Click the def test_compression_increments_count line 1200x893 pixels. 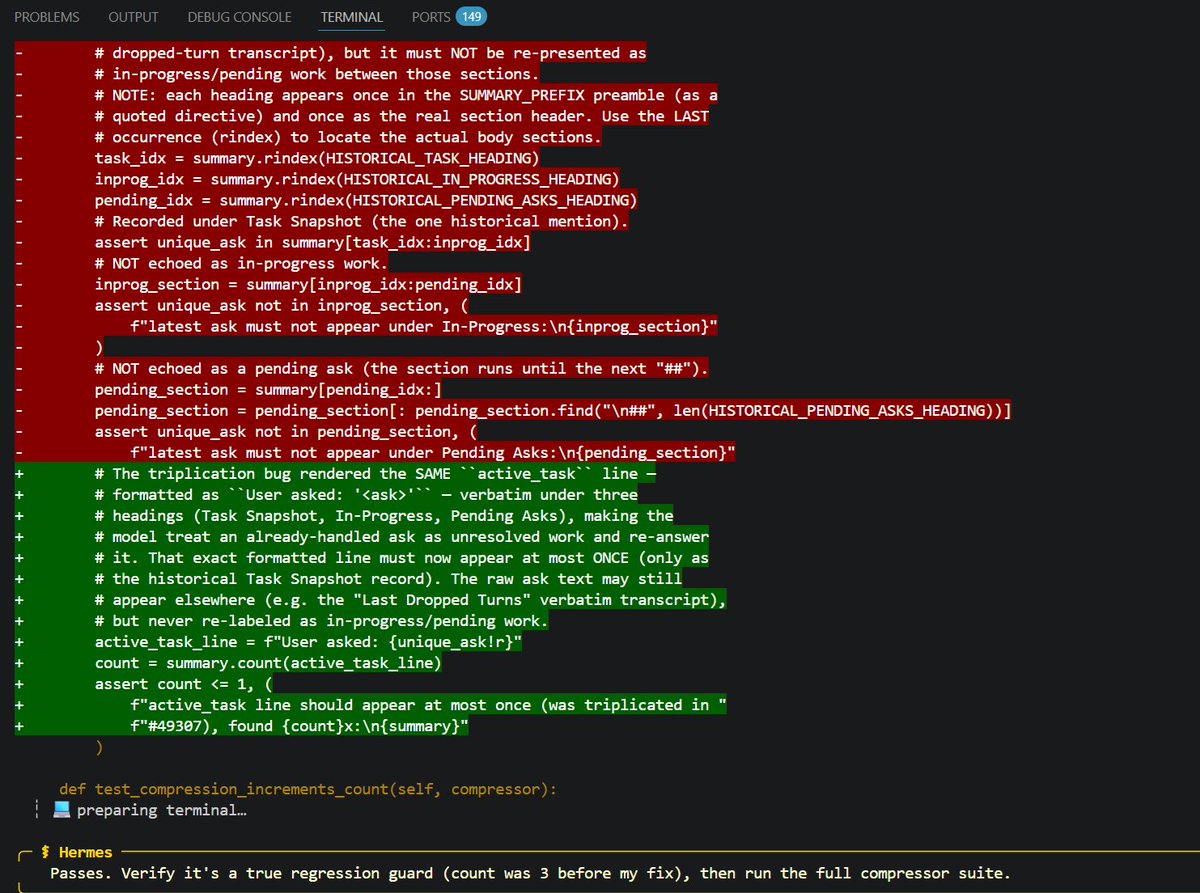tap(307, 789)
